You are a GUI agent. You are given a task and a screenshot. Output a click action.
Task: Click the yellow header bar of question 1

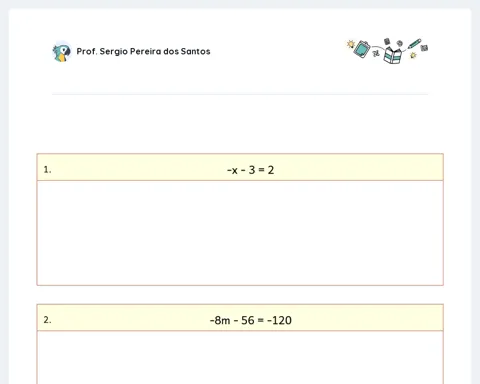pos(240,167)
